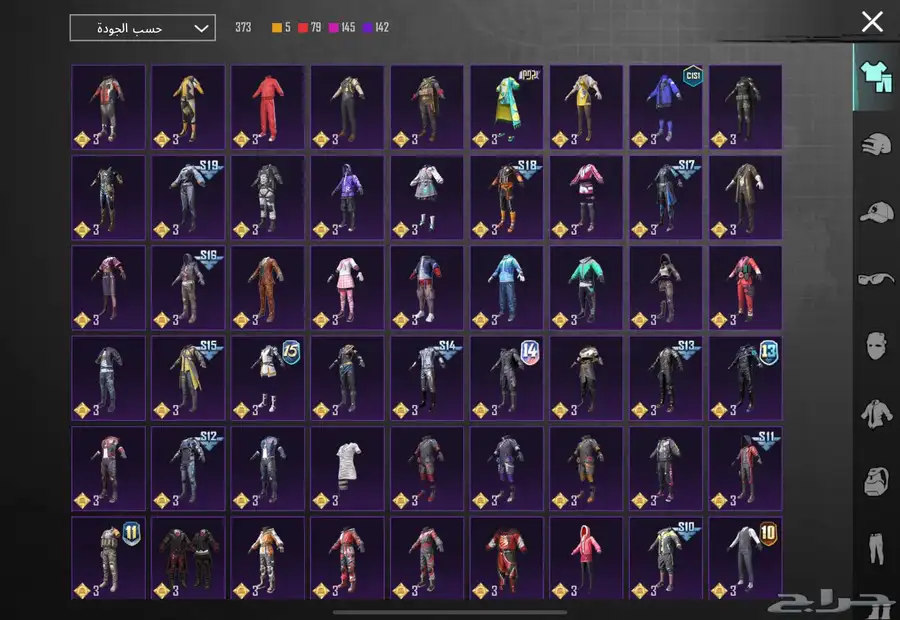The height and width of the screenshot is (620, 900).
Task: Select the cap headwear category icon
Action: [876, 211]
